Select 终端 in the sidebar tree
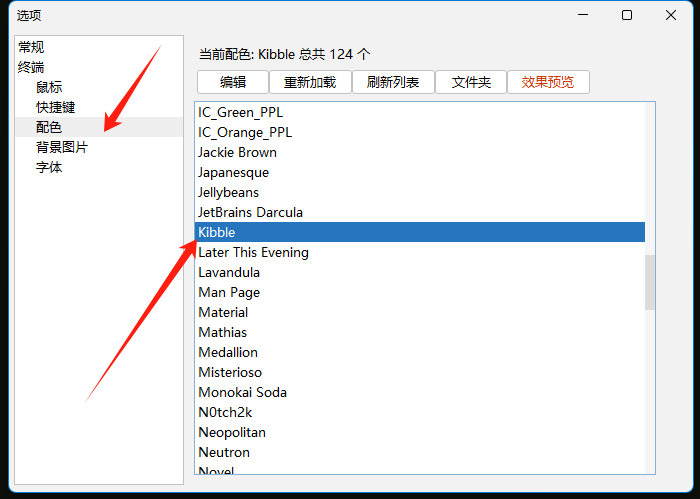 [x=31, y=67]
